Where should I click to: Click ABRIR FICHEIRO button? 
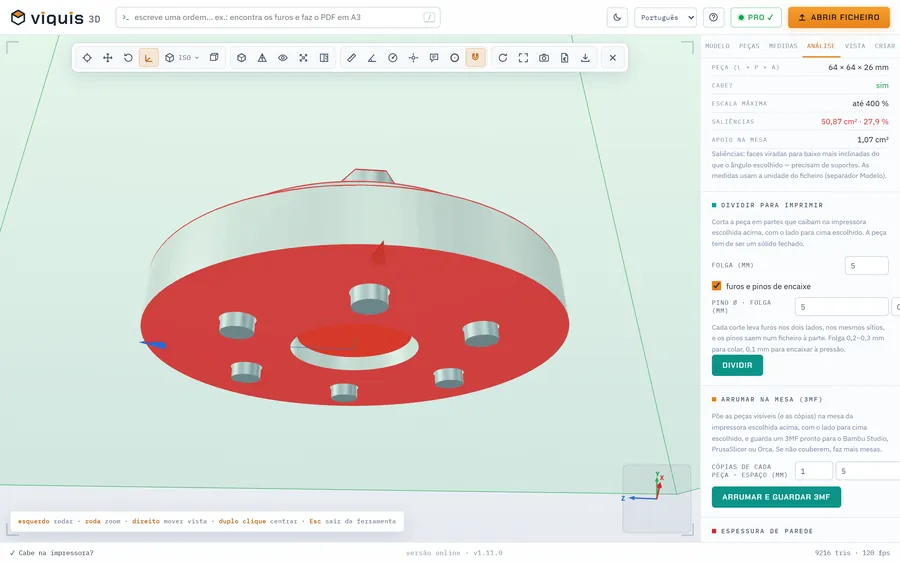[839, 17]
